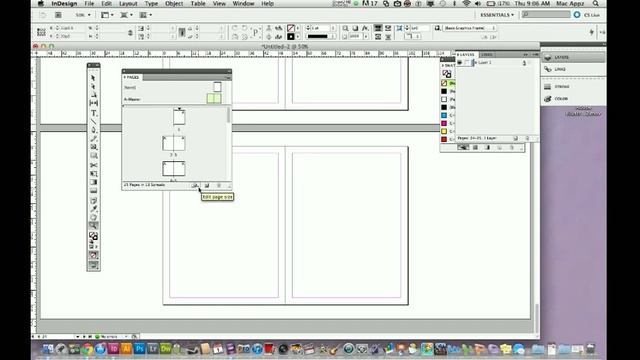Select the Eyedropper tool
Screen dimensions: 640x360
93,209
